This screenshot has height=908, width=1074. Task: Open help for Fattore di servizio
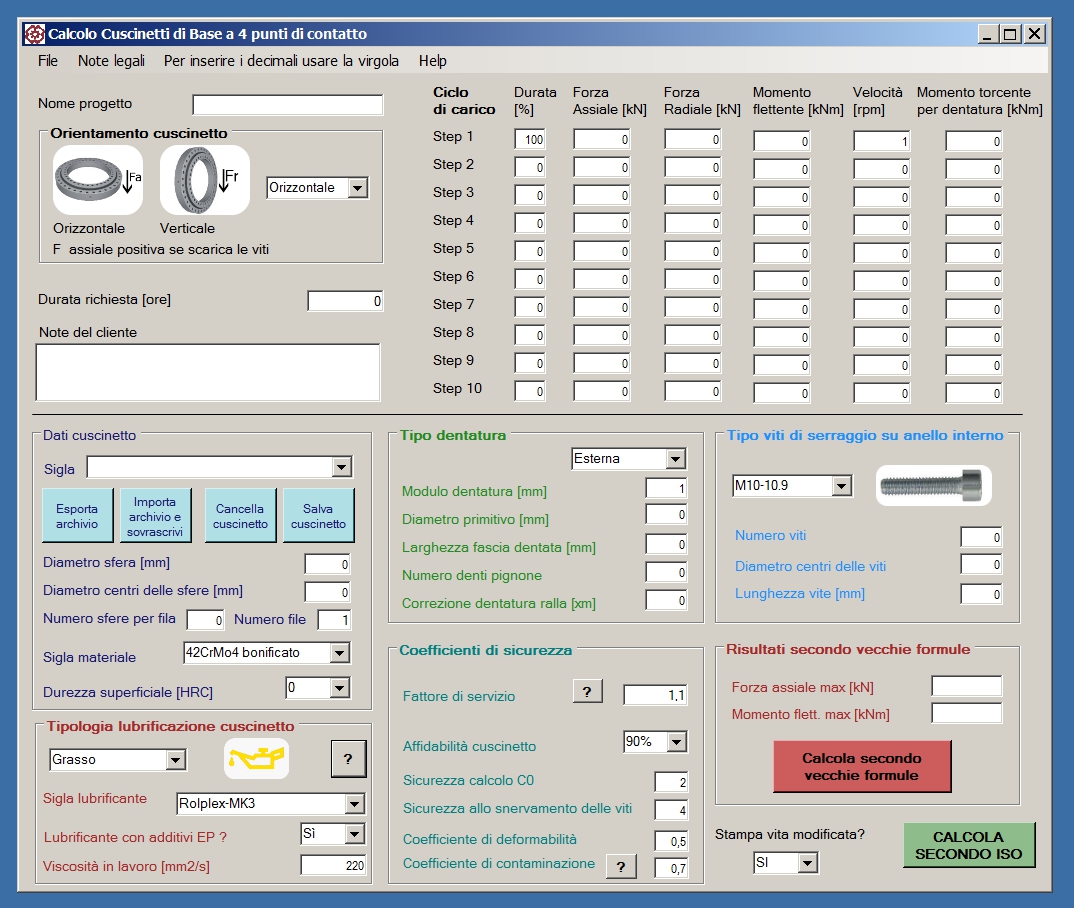(x=587, y=692)
